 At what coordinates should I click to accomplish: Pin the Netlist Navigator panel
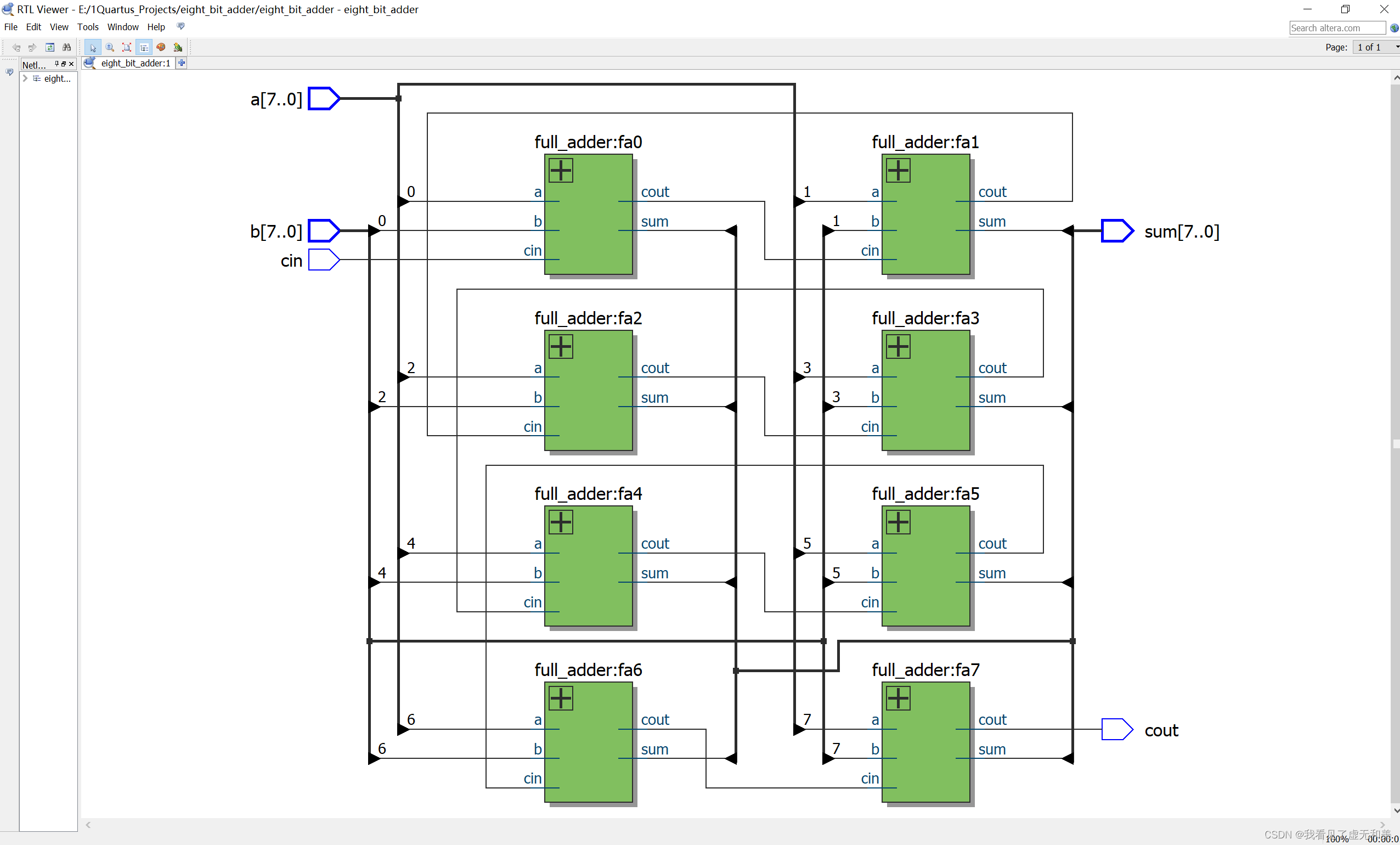coord(57,64)
